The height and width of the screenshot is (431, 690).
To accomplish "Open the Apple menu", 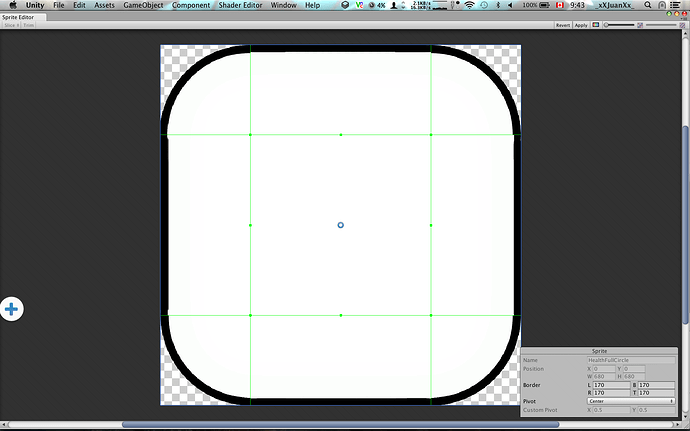I will click(13, 5).
